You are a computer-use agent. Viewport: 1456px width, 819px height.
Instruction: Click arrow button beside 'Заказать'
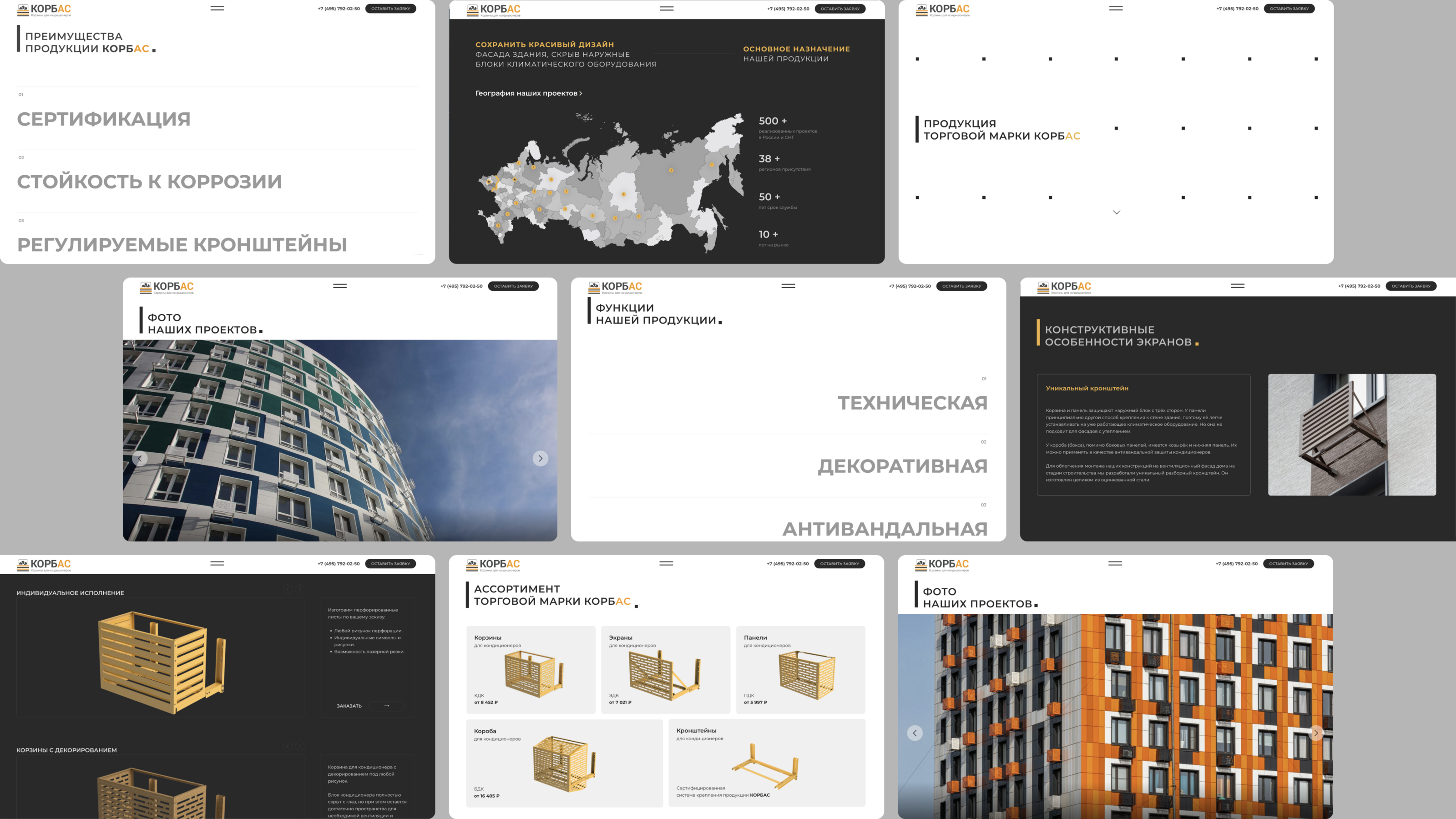(x=387, y=705)
